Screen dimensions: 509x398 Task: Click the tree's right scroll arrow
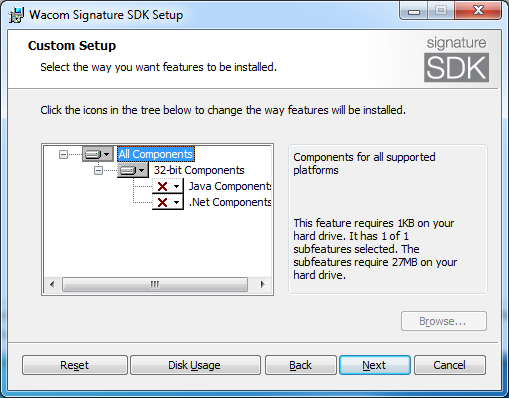click(x=263, y=285)
